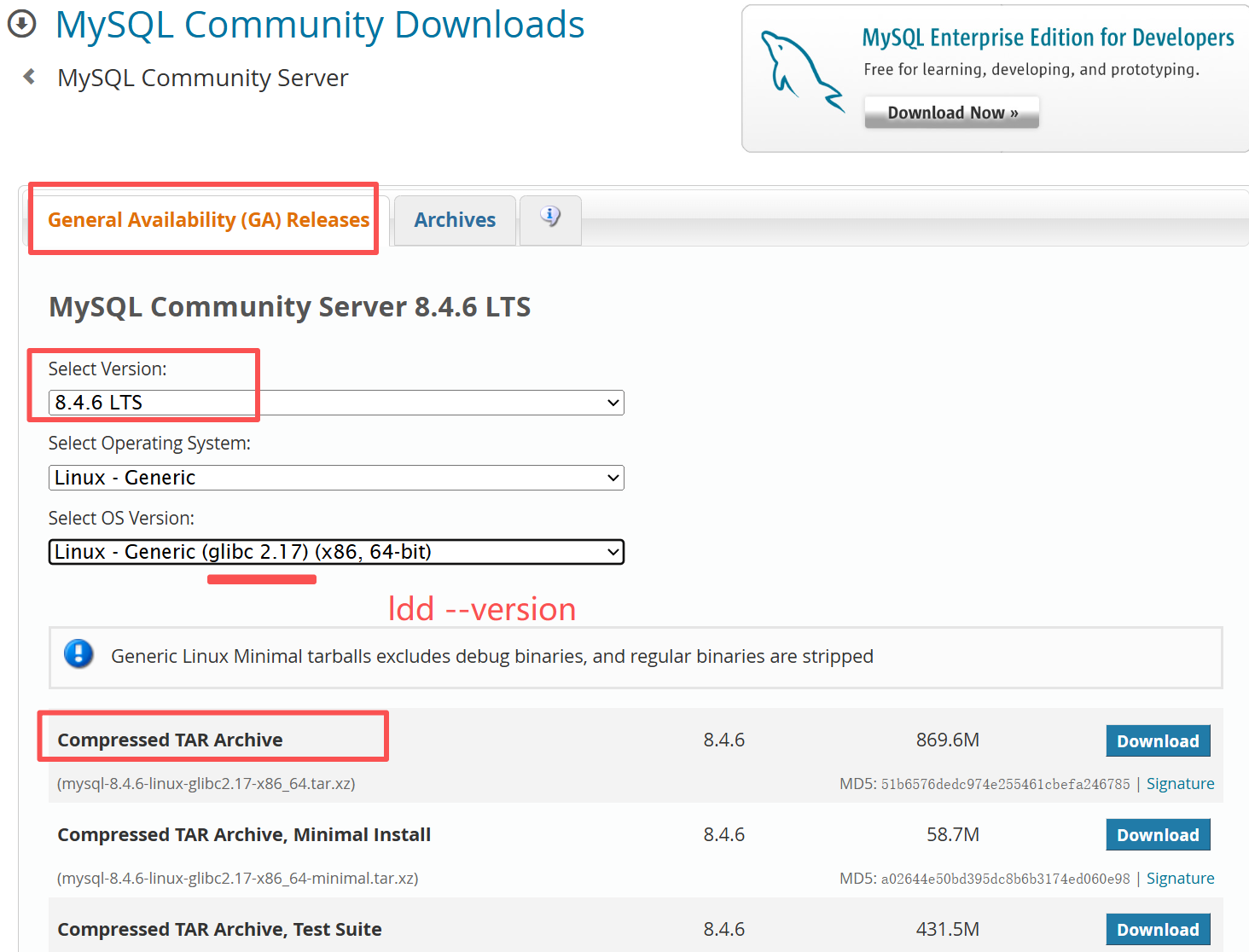Click the back arrow beside MySQL Community Server
The image size is (1249, 952).
pos(29,77)
